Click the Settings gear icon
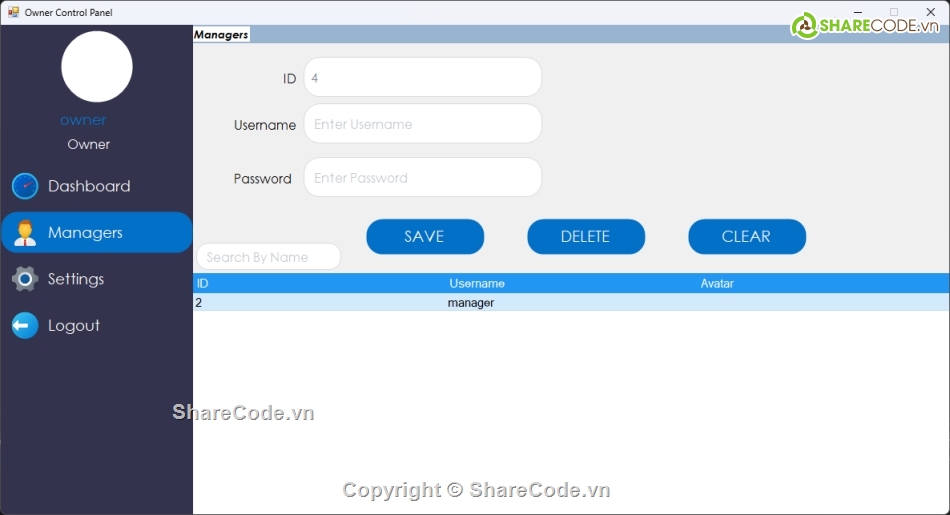Image resolution: width=950 pixels, height=515 pixels. [x=25, y=279]
